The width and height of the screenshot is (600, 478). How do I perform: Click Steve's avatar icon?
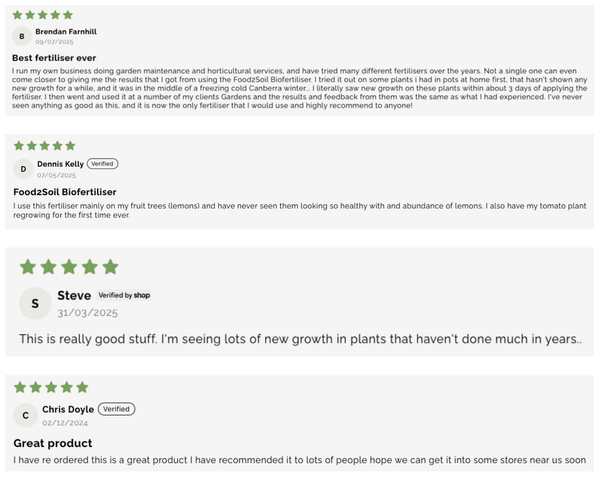35,303
